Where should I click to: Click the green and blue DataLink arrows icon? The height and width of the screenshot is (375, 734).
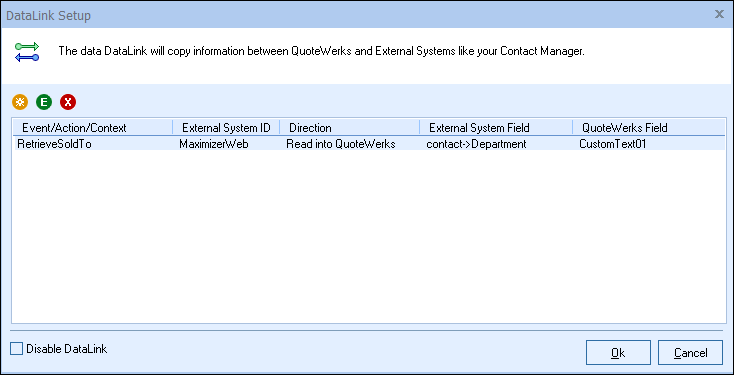click(x=27, y=51)
